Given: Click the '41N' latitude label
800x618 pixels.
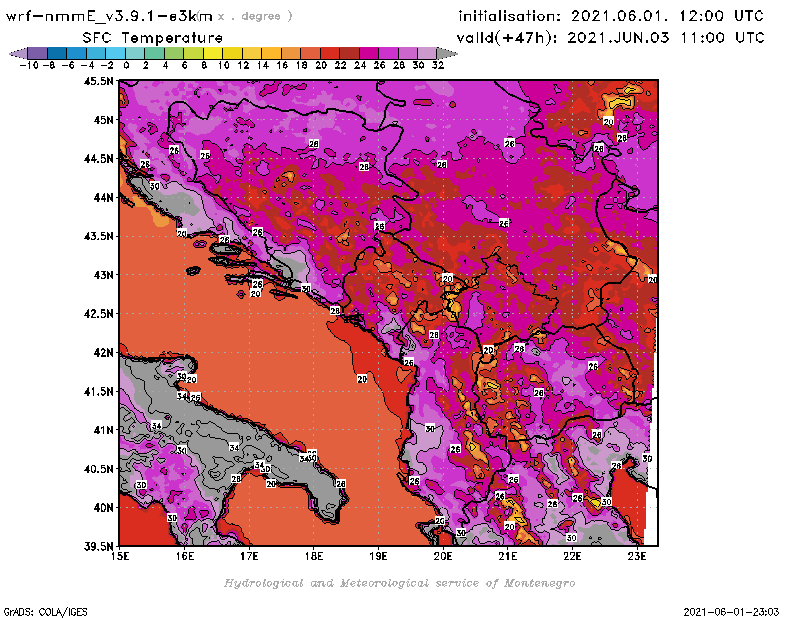Looking at the screenshot, I should 103,430.
